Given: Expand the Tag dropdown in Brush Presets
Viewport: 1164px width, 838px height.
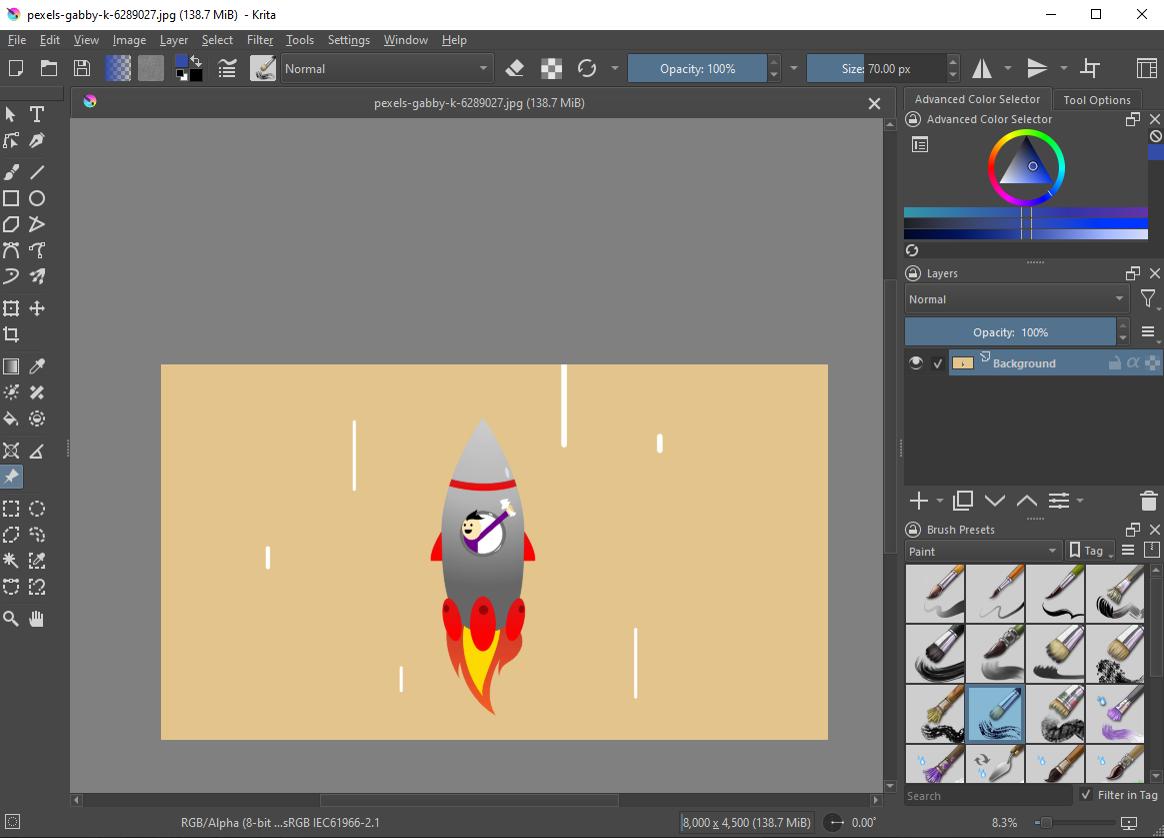Looking at the screenshot, I should pos(1090,550).
